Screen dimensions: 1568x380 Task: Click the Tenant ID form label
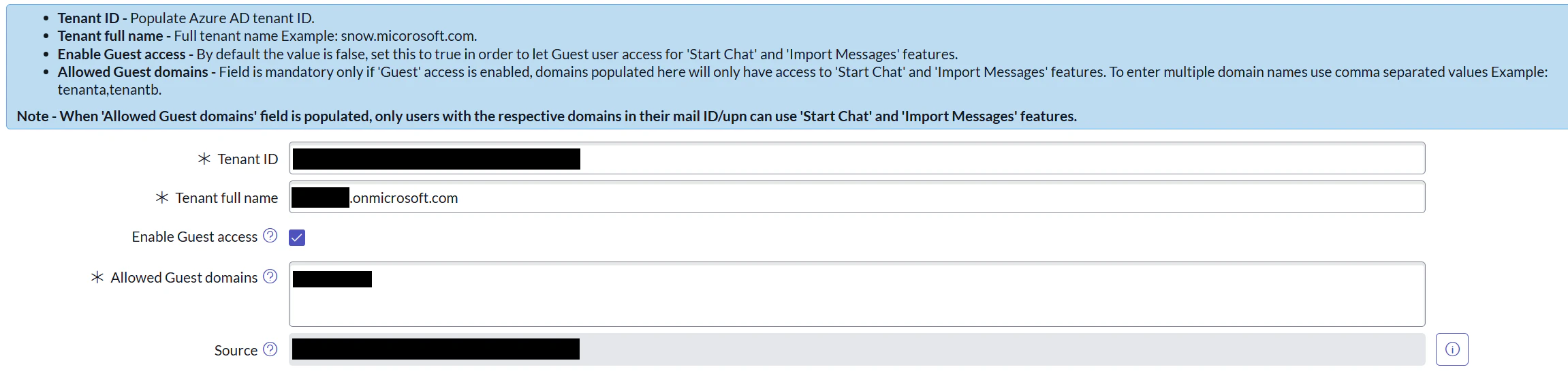coord(248,159)
